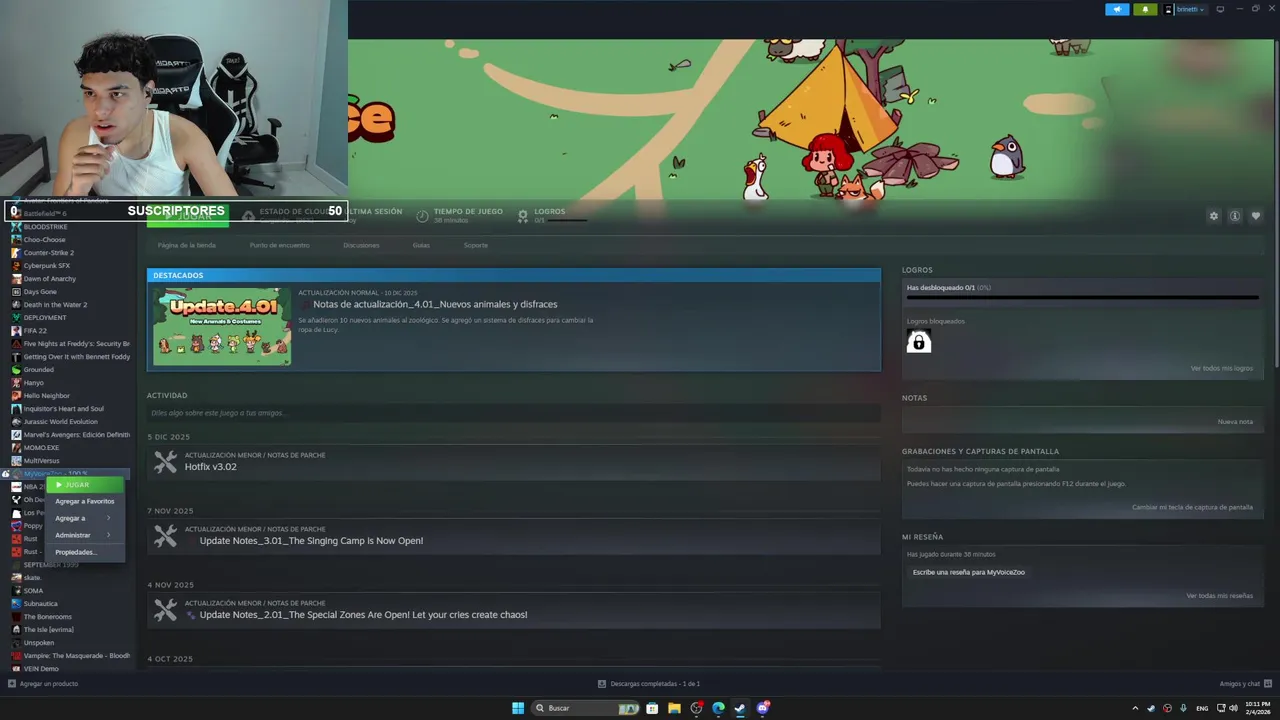Click the activity input field for friends
The width and height of the screenshot is (1280, 720).
pos(513,413)
